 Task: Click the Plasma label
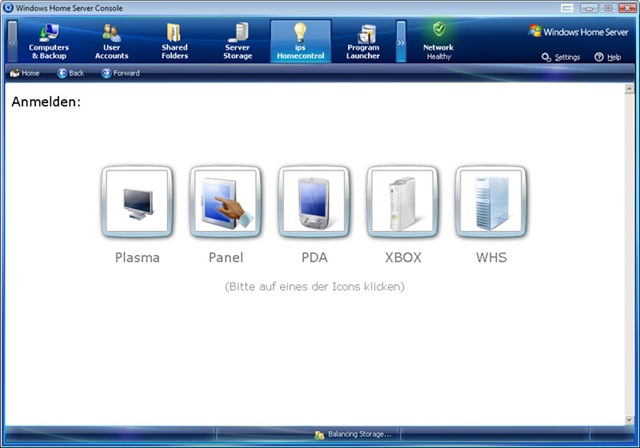137,257
